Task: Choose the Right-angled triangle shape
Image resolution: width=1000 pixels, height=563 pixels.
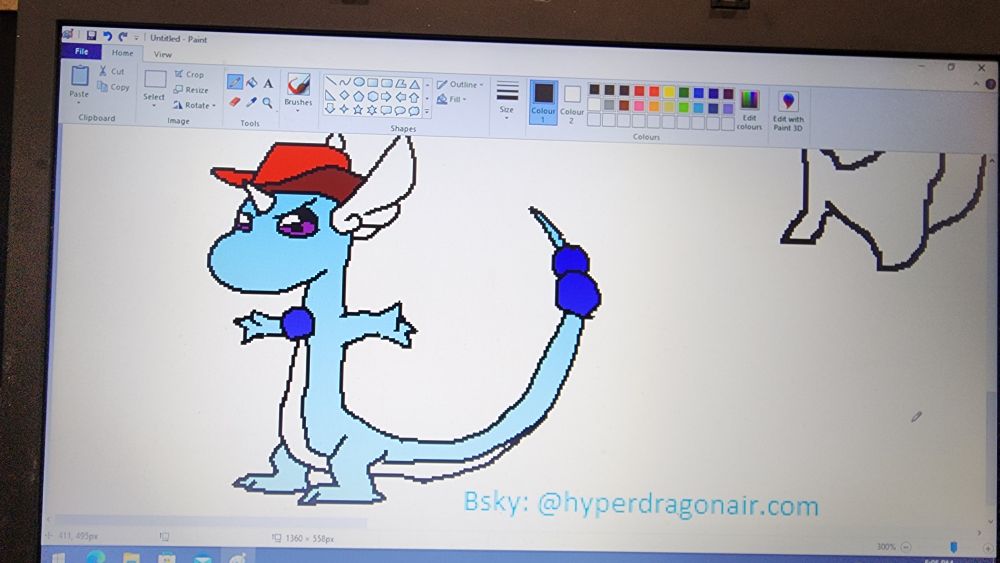Action: [x=330, y=96]
